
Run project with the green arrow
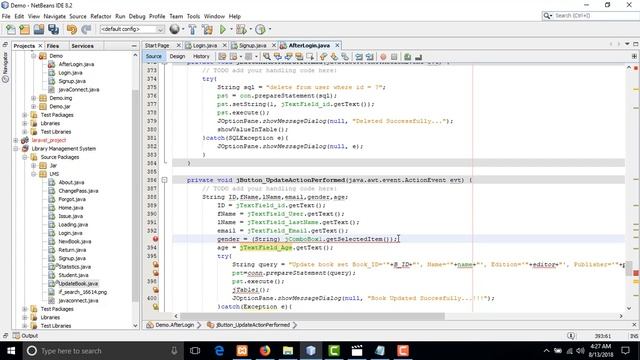coord(223,29)
